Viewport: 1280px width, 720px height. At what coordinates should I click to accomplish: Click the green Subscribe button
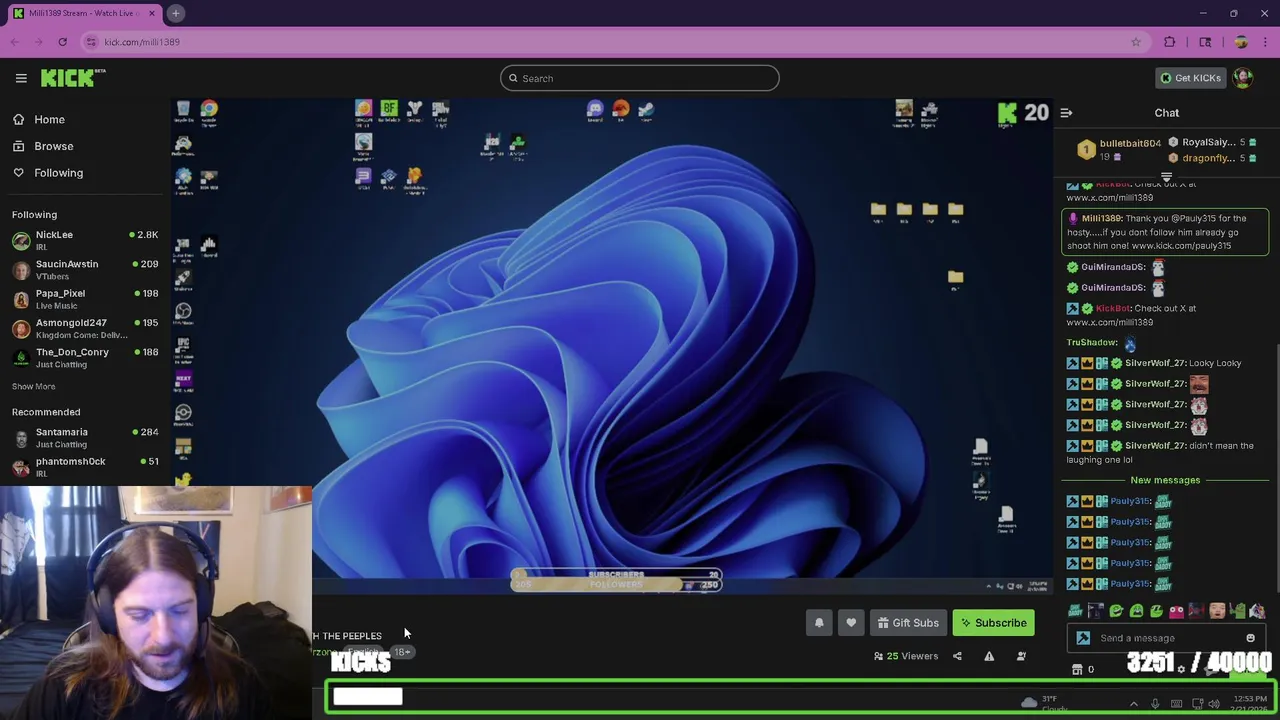[x=994, y=623]
